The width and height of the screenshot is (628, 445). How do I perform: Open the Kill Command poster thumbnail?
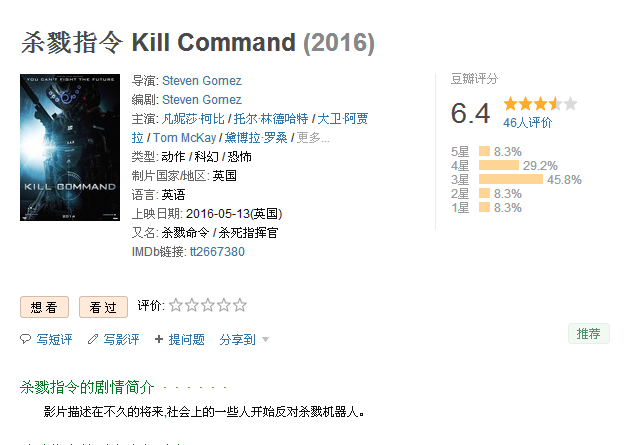click(x=70, y=147)
